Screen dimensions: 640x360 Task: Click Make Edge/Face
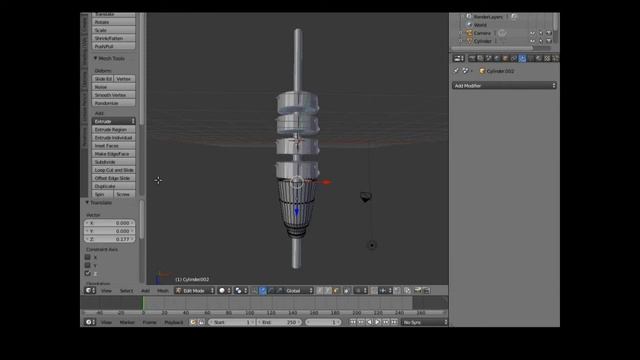pos(113,154)
